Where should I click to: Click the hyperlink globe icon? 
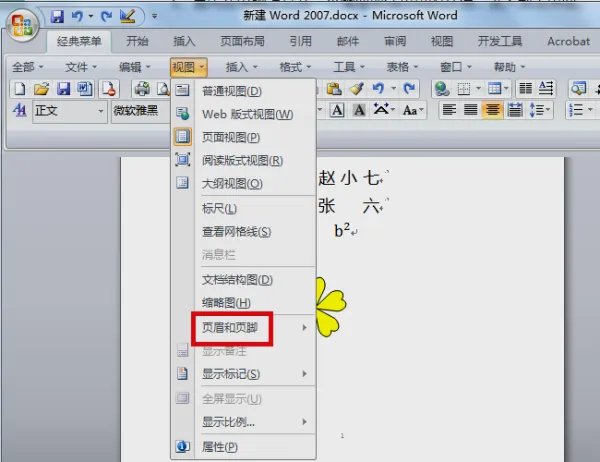(442, 89)
